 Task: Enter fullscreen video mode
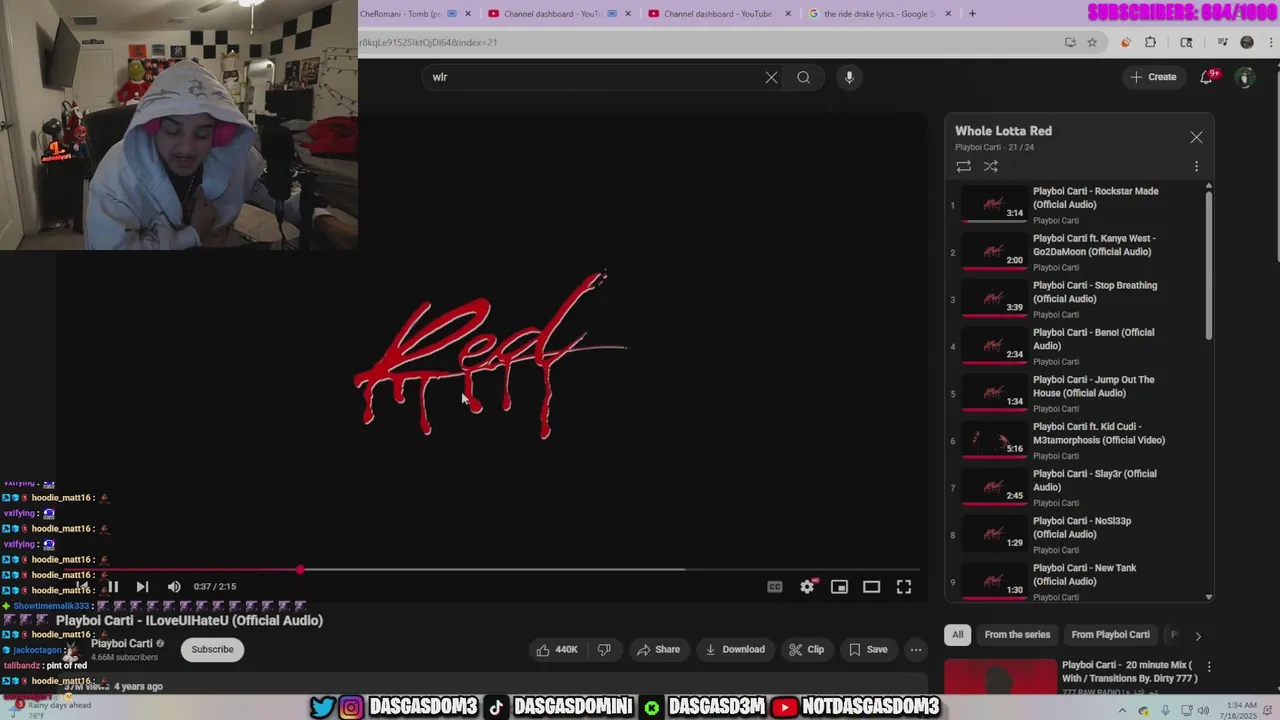pyautogui.click(x=904, y=587)
